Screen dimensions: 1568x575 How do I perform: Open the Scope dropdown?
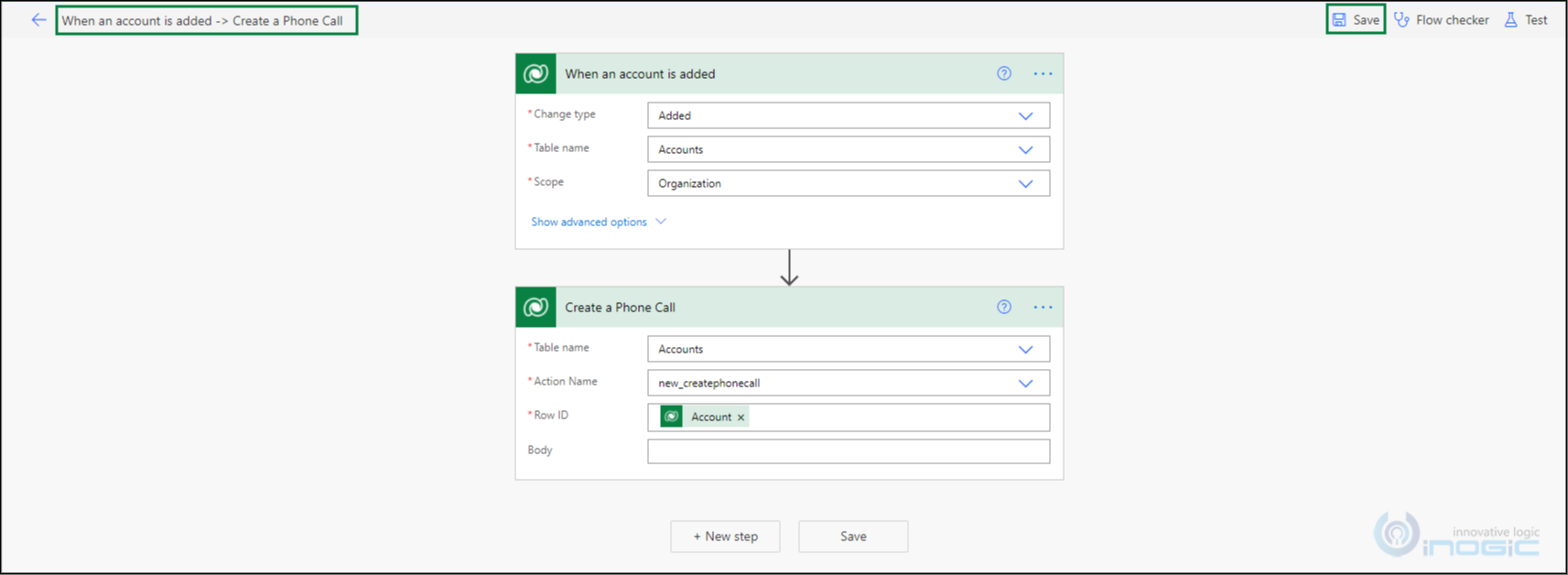point(849,183)
